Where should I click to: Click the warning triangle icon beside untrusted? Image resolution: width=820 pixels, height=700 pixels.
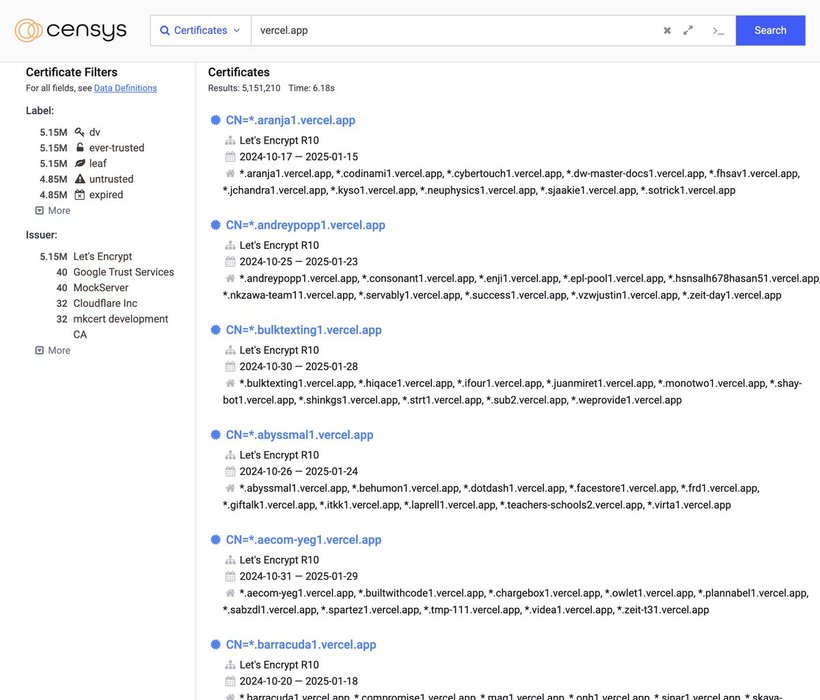pyautogui.click(x=79, y=179)
